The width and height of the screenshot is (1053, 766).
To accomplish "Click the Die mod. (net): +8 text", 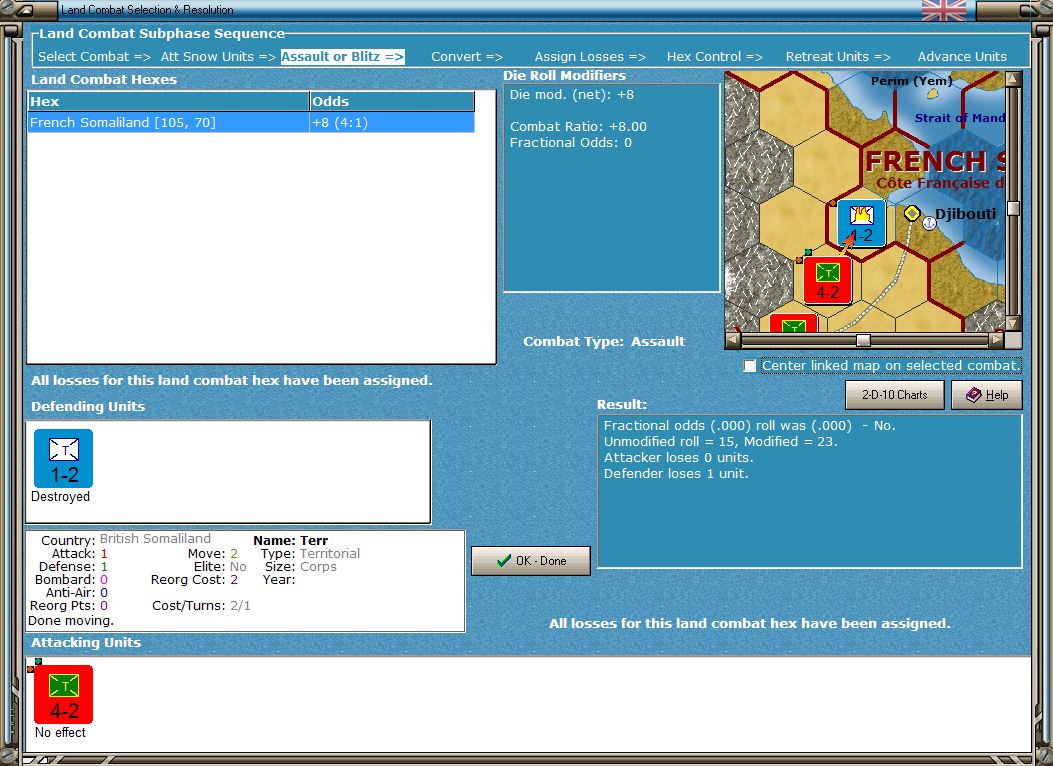I will click(571, 95).
